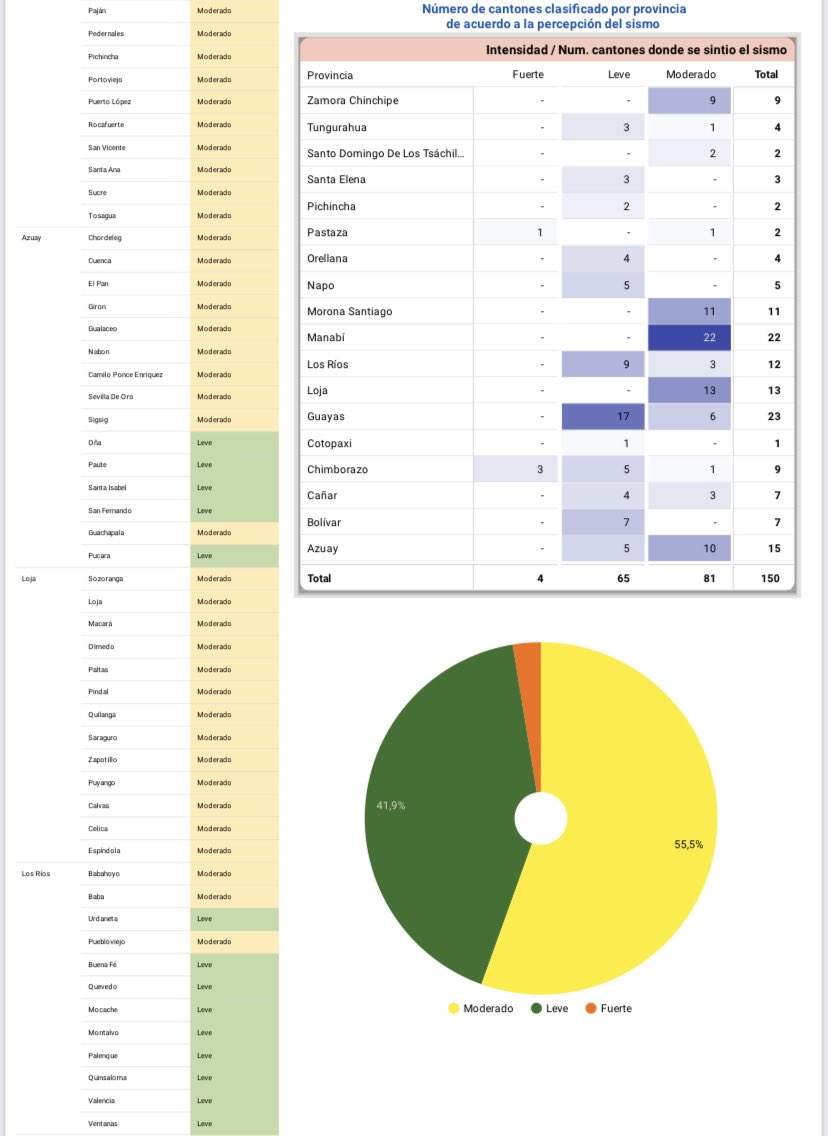Select 'Morona Santiago' province row label
This screenshot has height=1136, width=828.
pyautogui.click(x=349, y=312)
